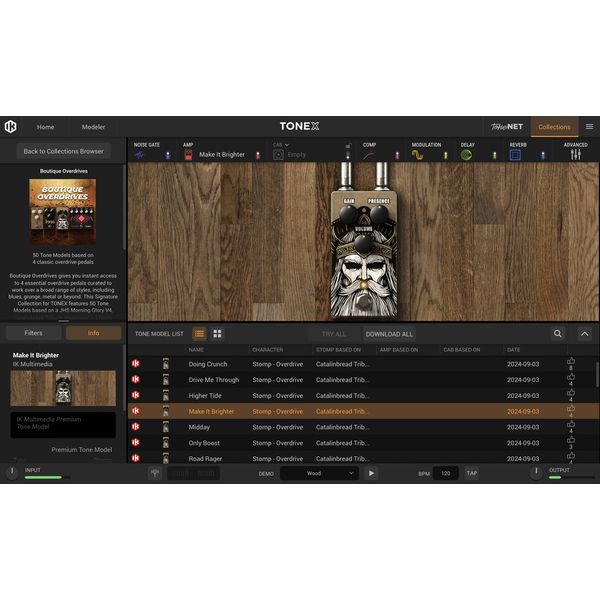This screenshot has height=600, width=600.
Task: Collapse the Tone Model List panel
Action: (585, 334)
